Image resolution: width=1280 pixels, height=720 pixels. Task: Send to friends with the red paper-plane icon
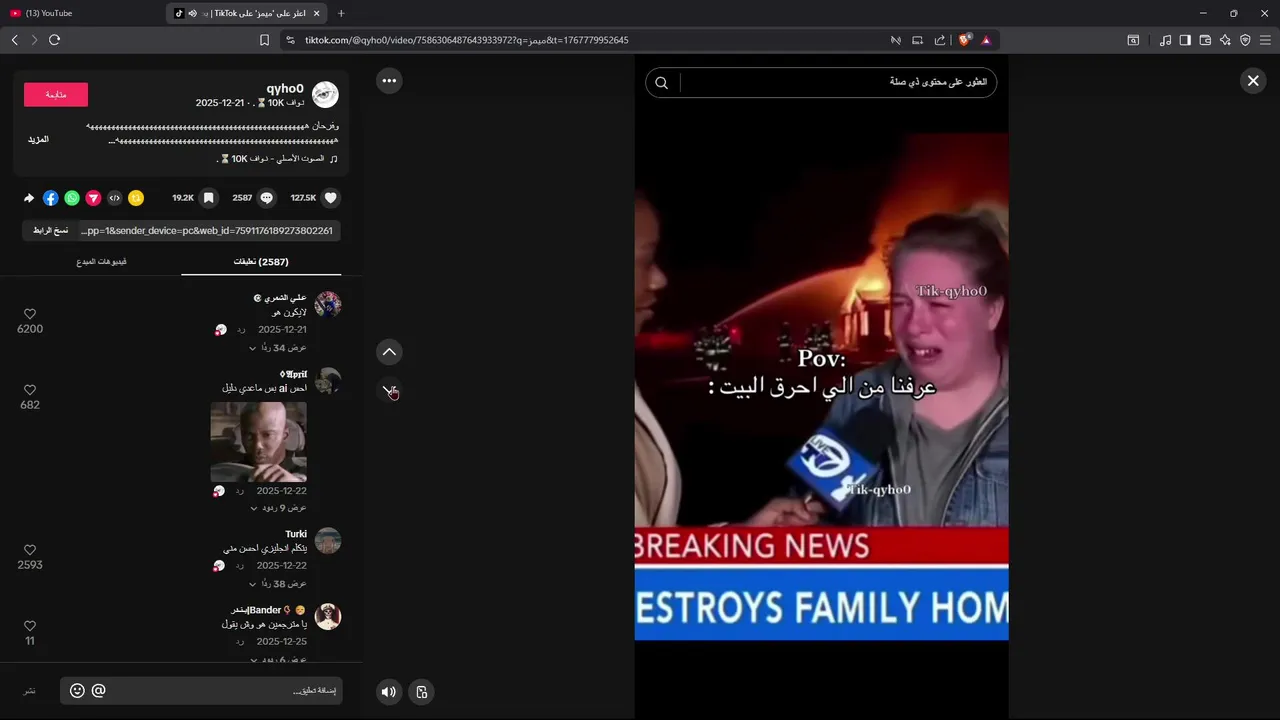93,198
